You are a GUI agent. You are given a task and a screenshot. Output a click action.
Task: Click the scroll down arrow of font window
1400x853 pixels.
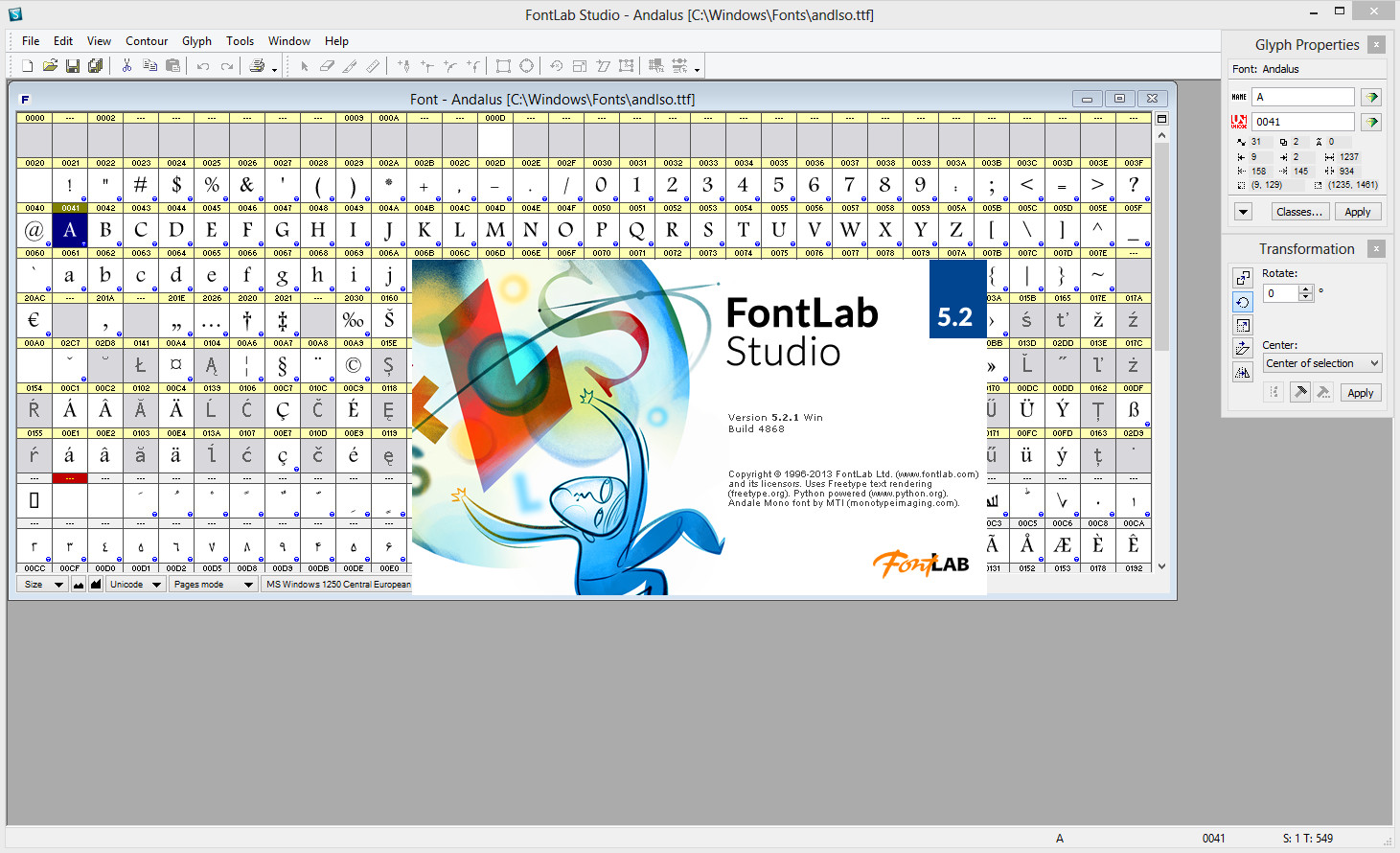coord(1161,566)
